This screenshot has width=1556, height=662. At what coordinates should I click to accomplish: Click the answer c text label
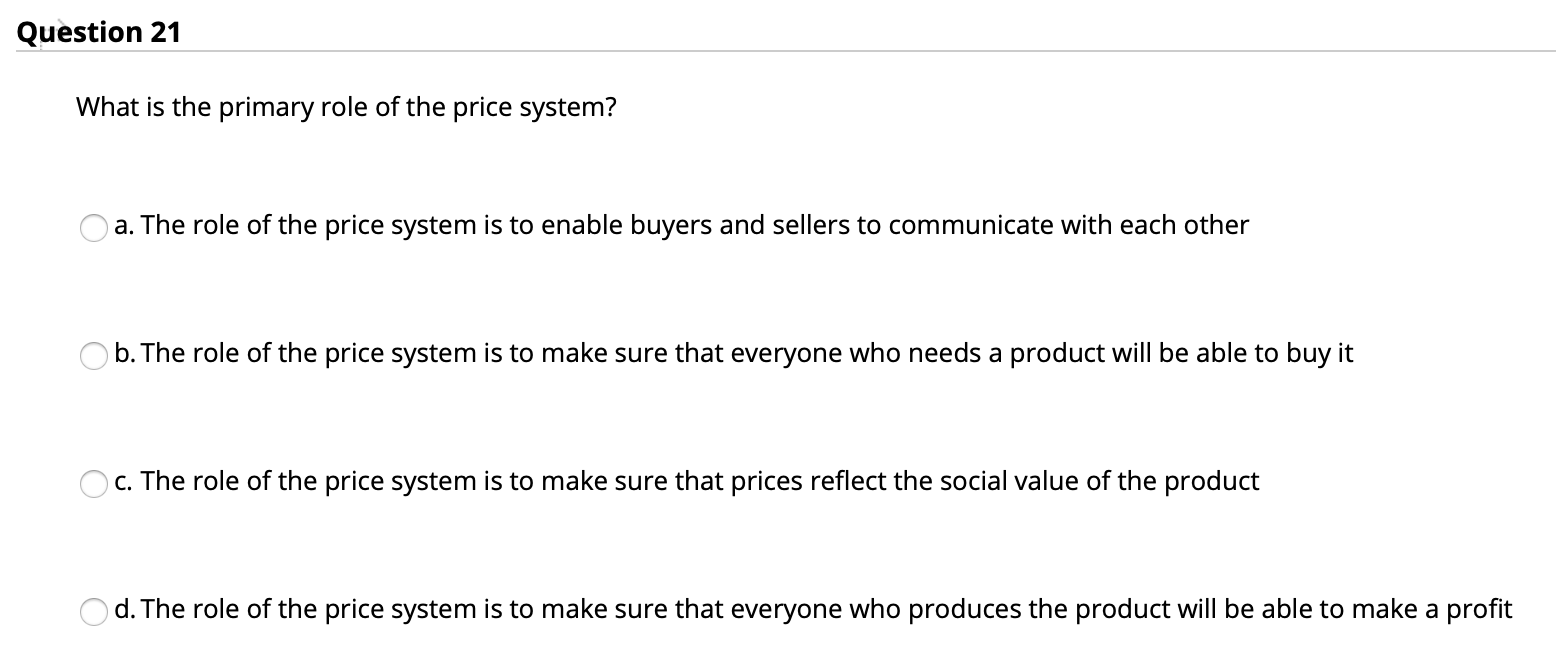coord(686,482)
